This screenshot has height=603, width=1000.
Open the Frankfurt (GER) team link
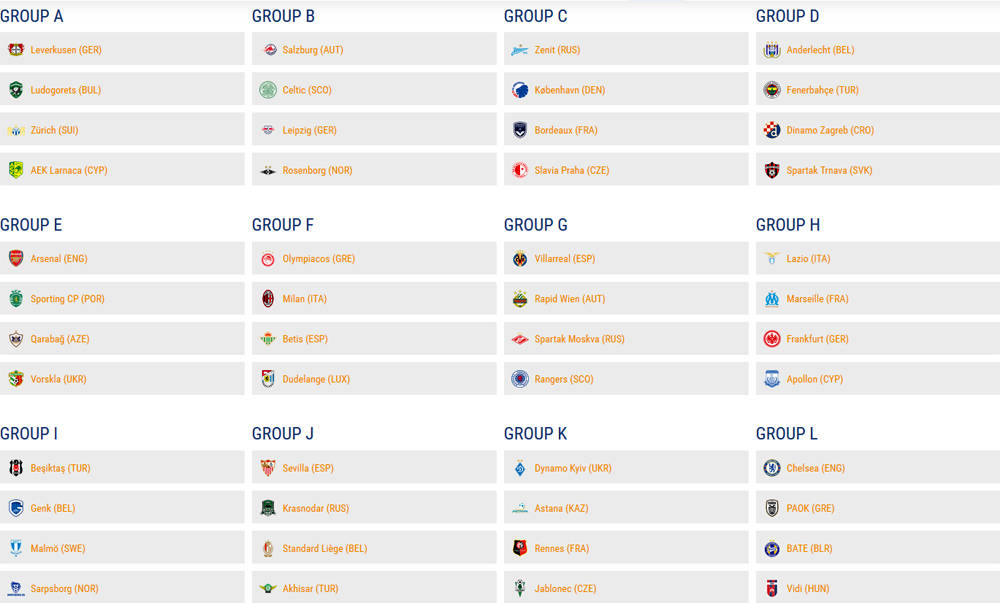click(817, 339)
